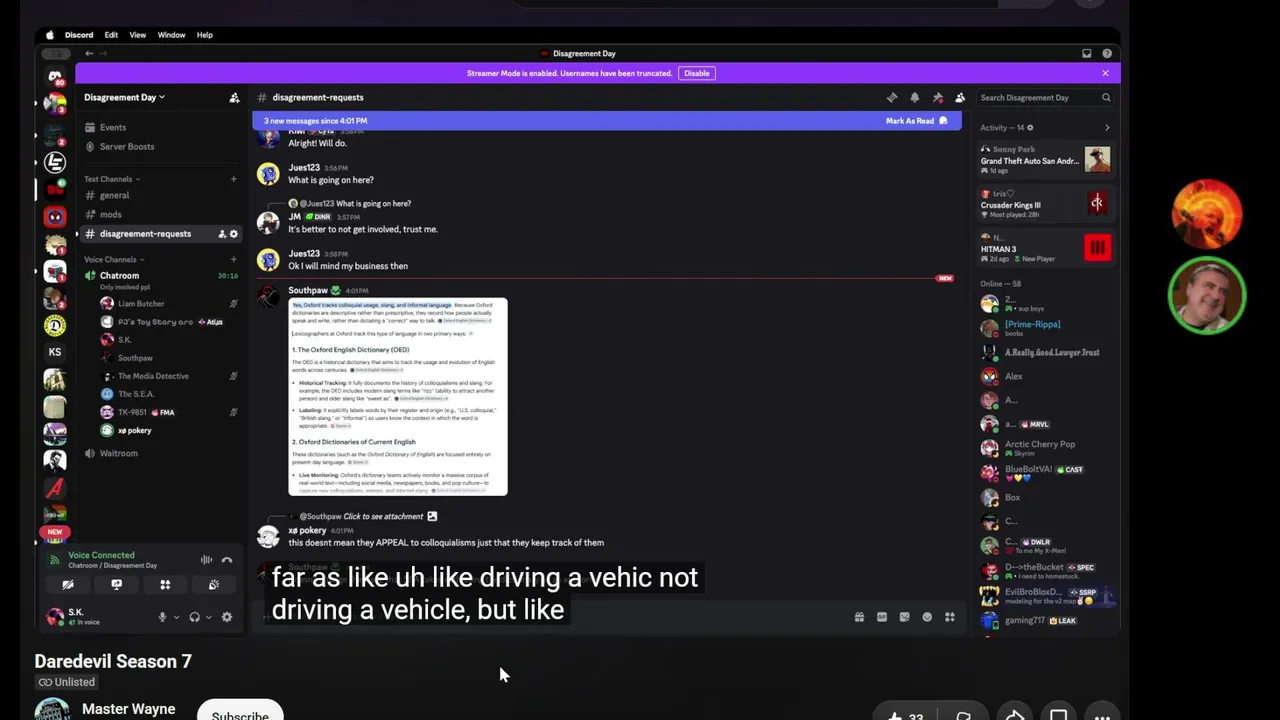This screenshot has height=720, width=1280.
Task: Open the Apps launcher in message bar
Action: click(x=950, y=617)
